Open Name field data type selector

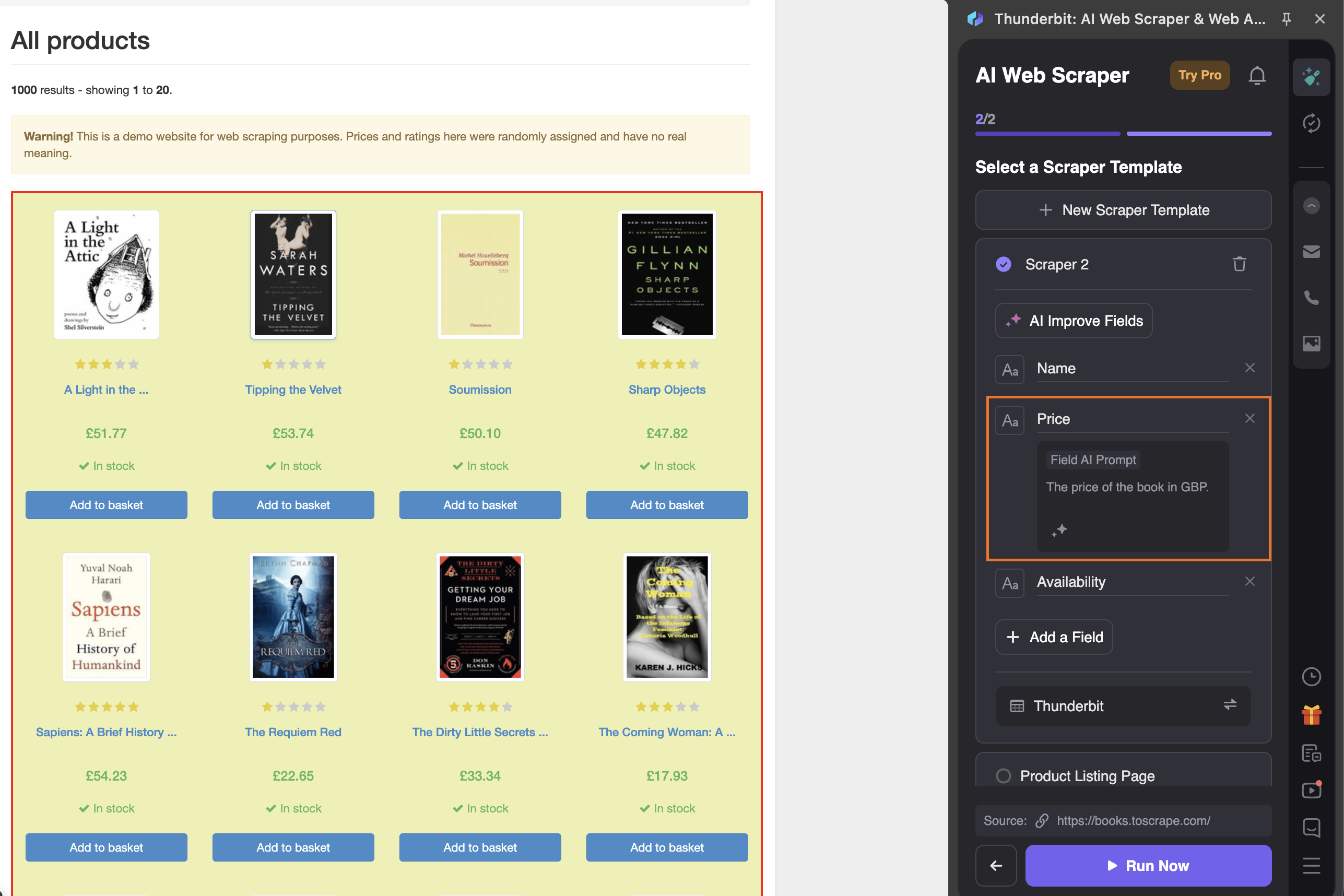click(x=1009, y=369)
